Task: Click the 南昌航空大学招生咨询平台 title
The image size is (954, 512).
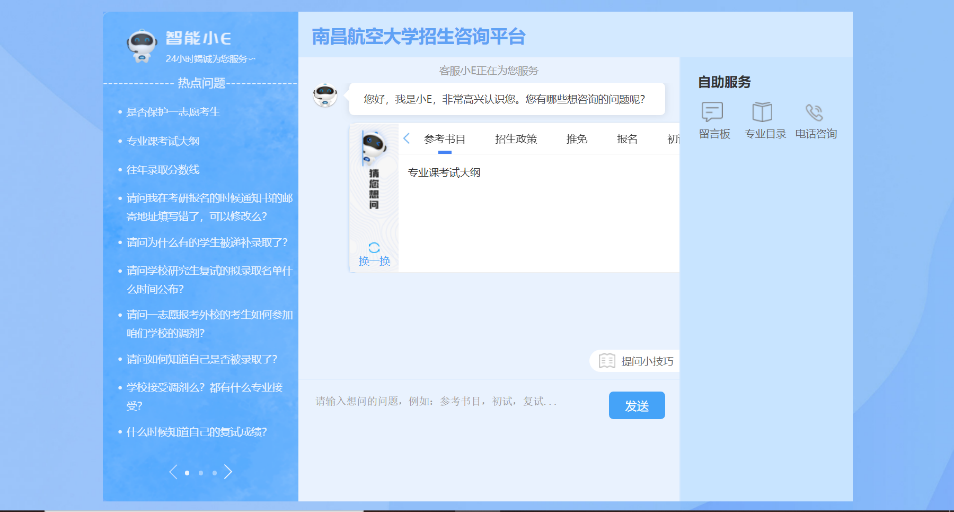Action: click(x=419, y=36)
